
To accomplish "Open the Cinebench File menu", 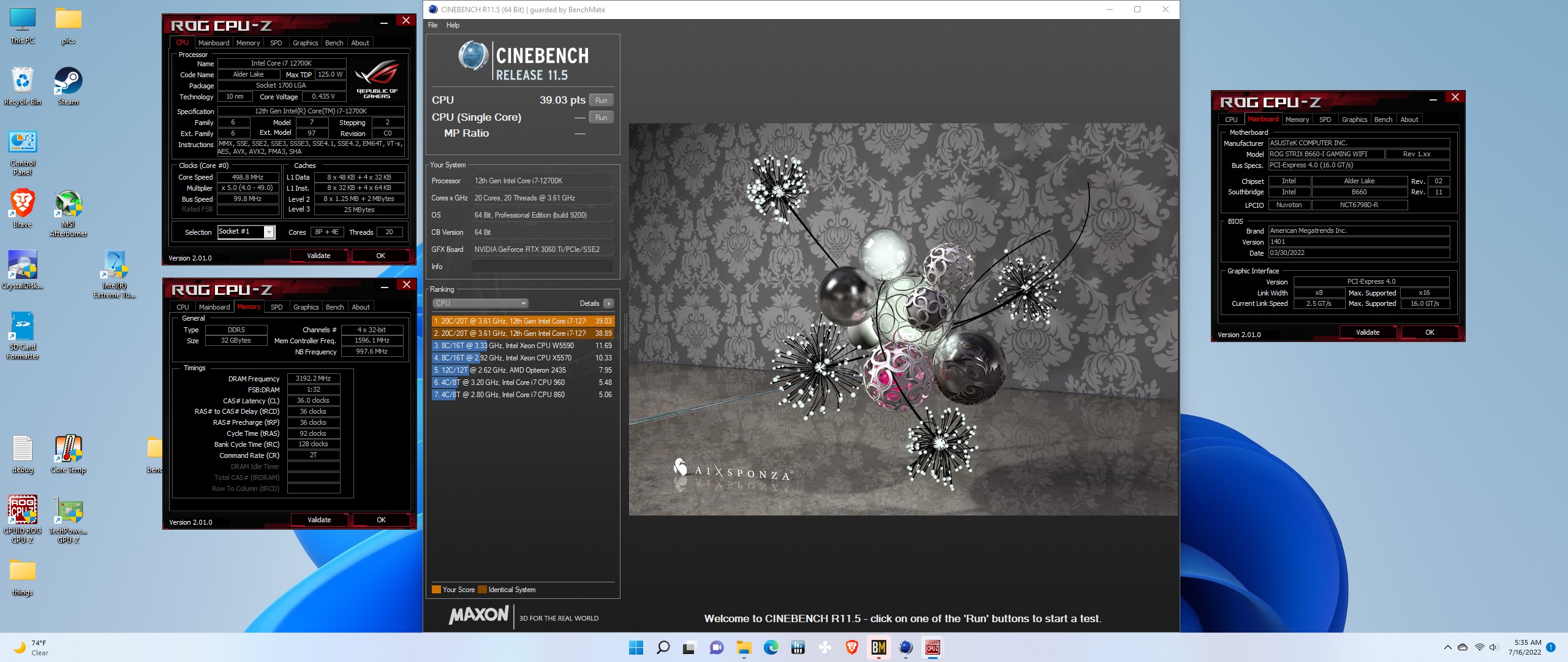I will 432,25.
